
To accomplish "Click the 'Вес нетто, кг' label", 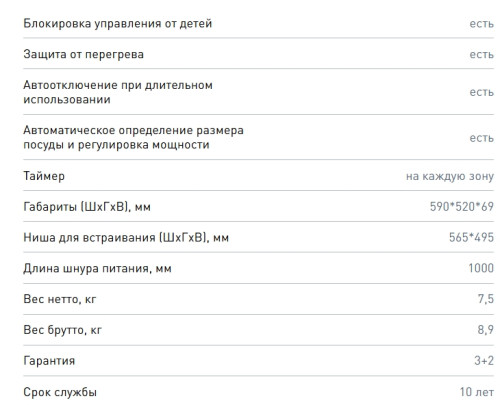I will pos(60,299).
